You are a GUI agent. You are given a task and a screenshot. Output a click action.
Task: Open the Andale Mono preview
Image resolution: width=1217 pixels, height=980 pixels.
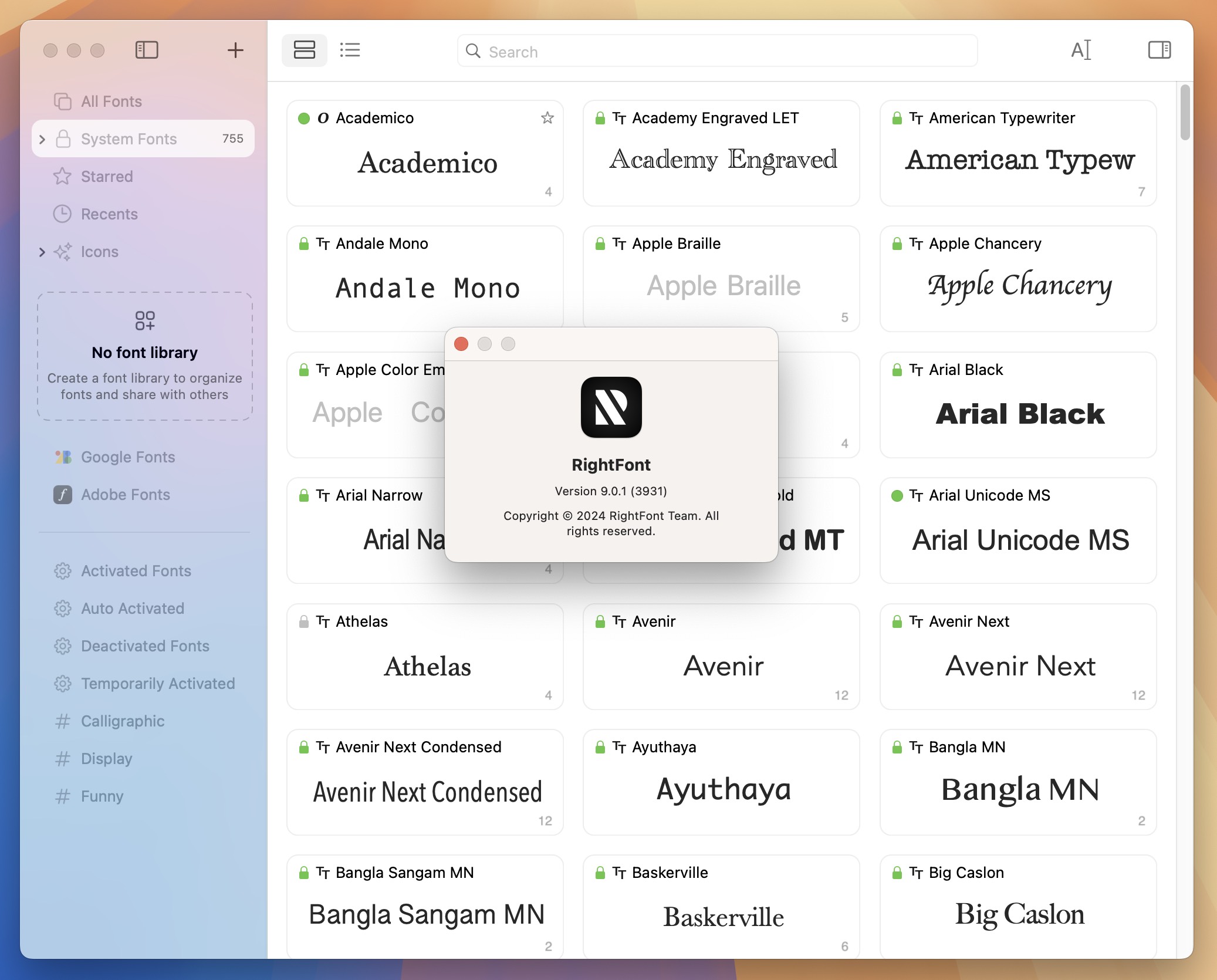[x=427, y=288]
